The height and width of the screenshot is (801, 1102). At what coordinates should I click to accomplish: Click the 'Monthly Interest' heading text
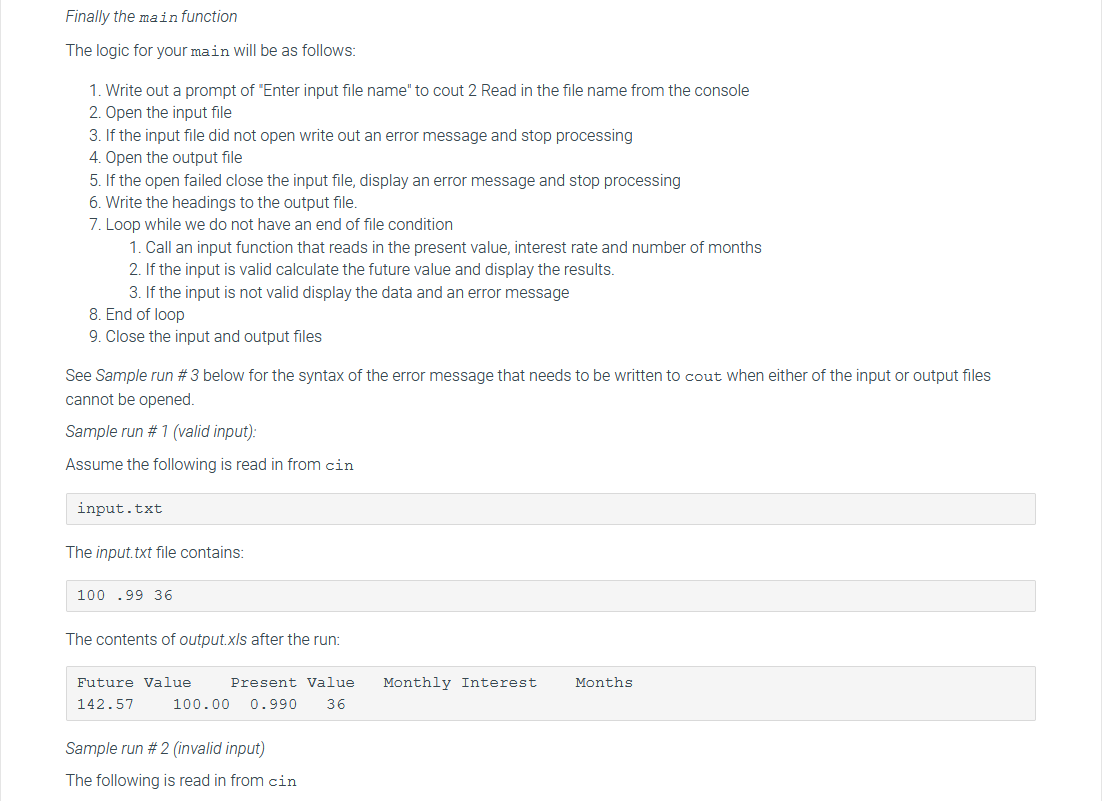tap(460, 682)
